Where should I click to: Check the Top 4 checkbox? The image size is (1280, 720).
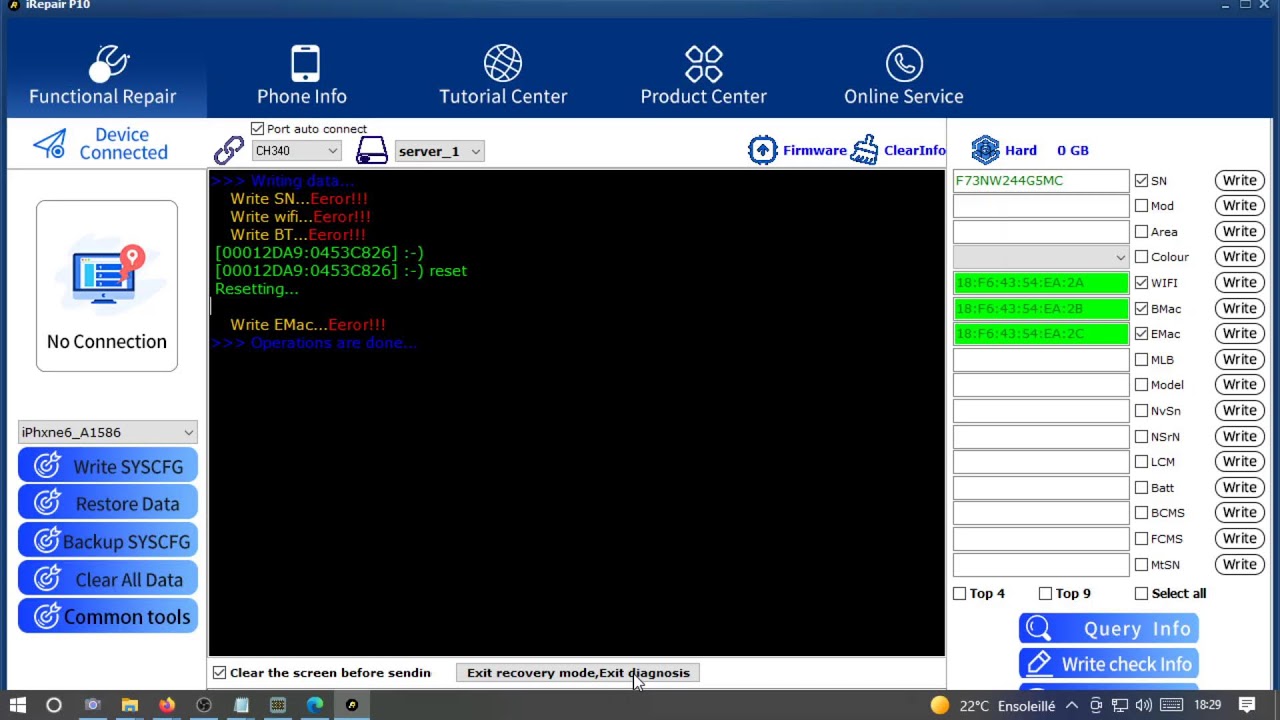pos(960,593)
